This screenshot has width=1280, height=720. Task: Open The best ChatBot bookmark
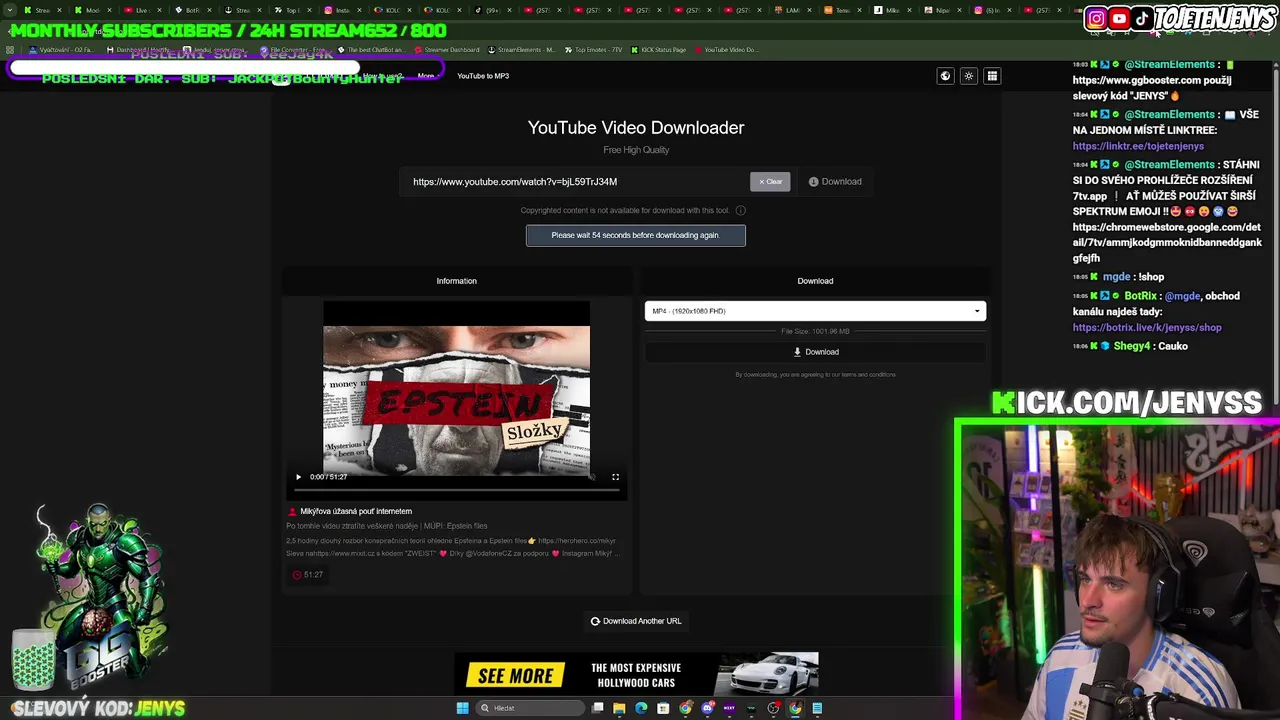click(x=372, y=50)
